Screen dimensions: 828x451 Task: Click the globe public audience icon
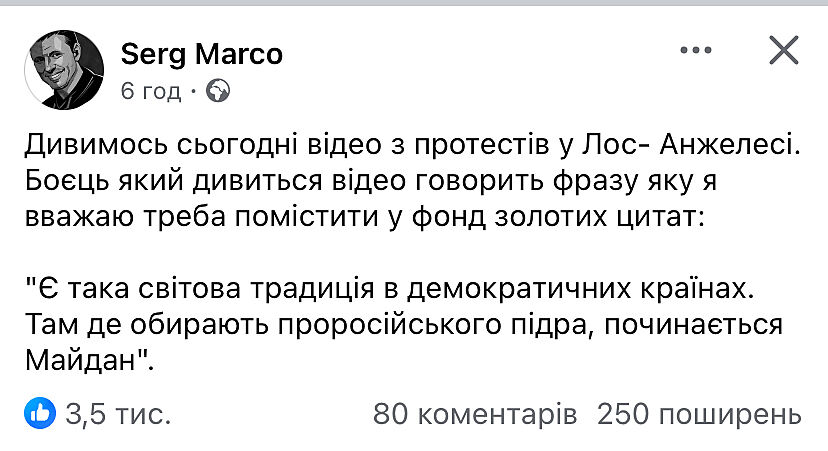point(217,91)
